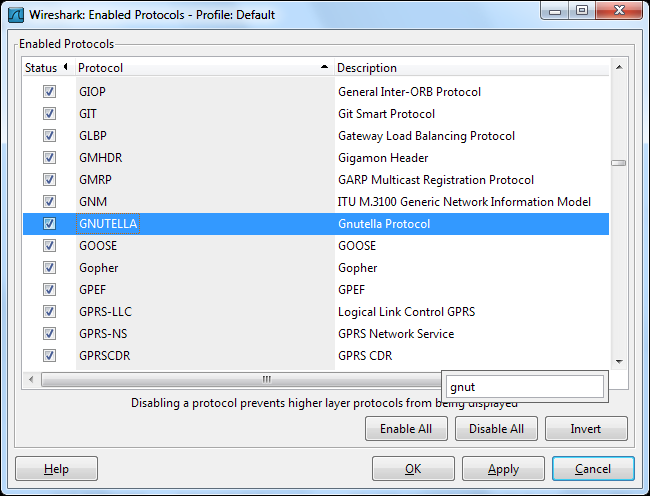This screenshot has height=496, width=650.
Task: Toggle the GNM protocol checkbox
Action: coord(49,201)
